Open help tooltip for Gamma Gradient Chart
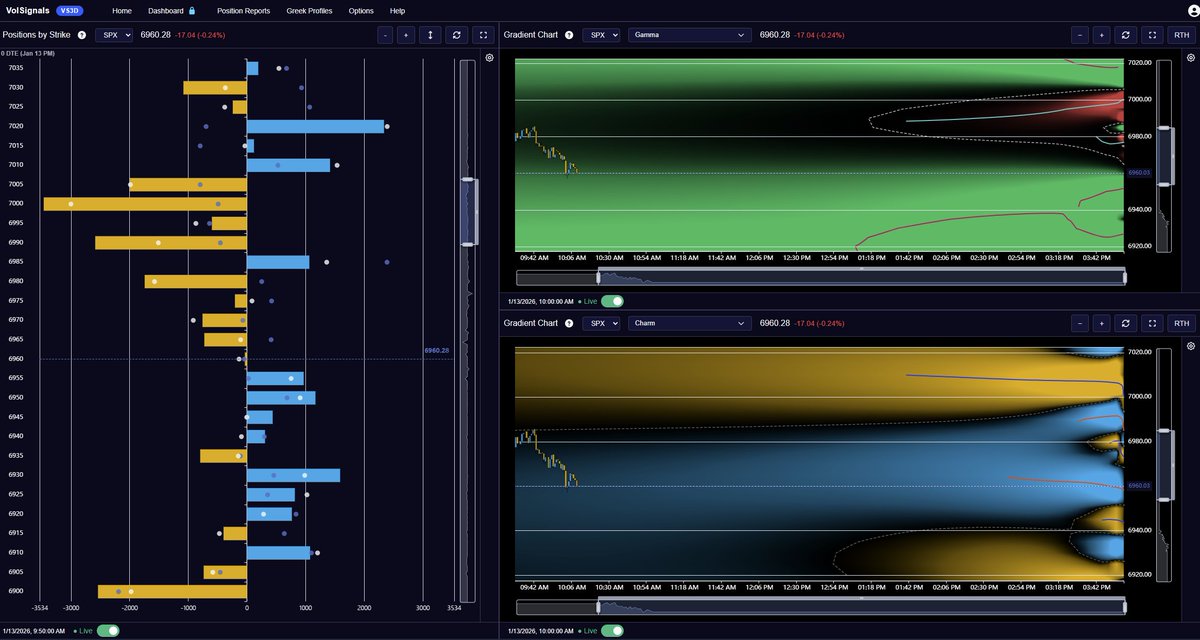The height and width of the screenshot is (640, 1200). pos(569,35)
